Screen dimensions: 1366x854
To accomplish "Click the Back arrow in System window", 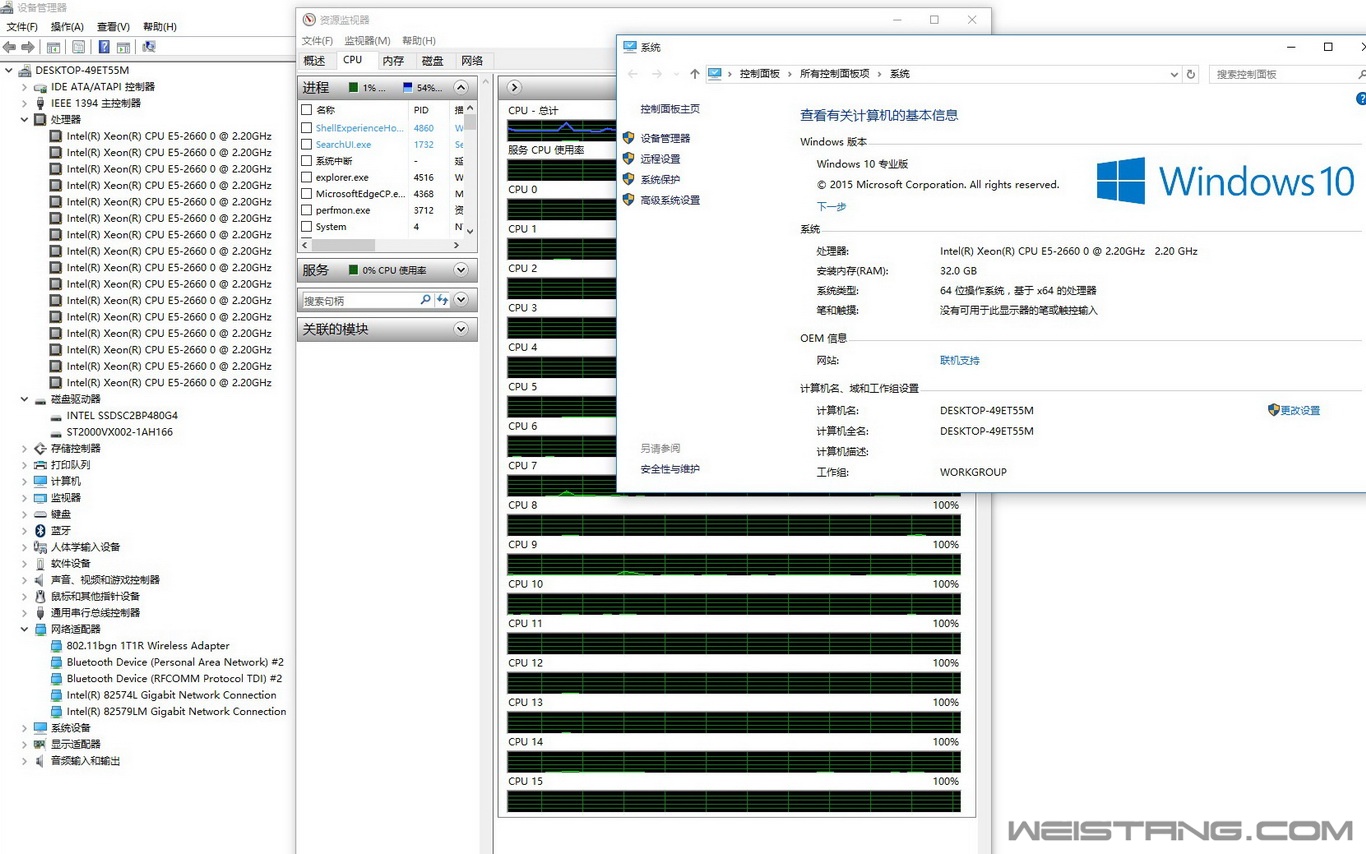I will [x=633, y=74].
